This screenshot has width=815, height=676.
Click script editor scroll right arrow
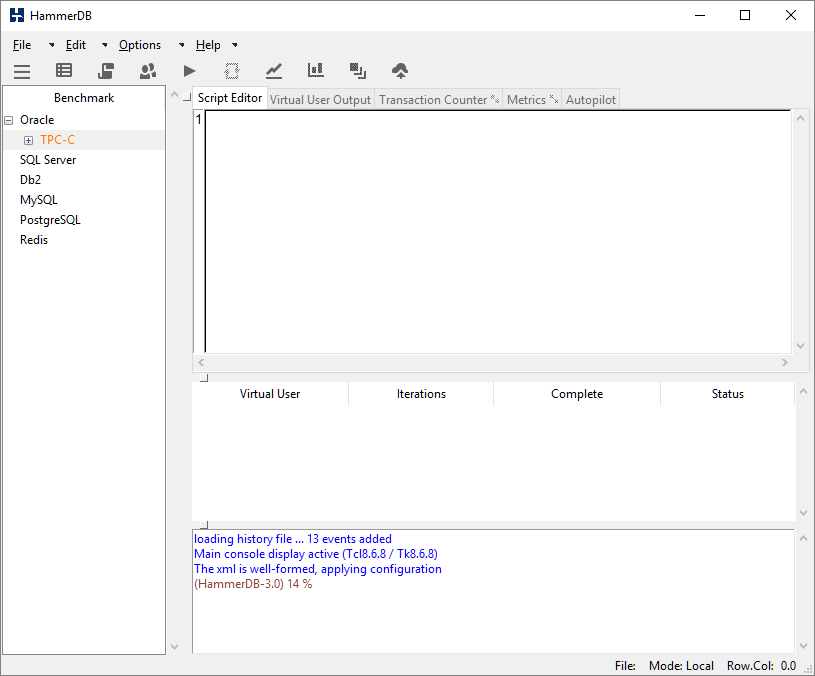tap(785, 362)
